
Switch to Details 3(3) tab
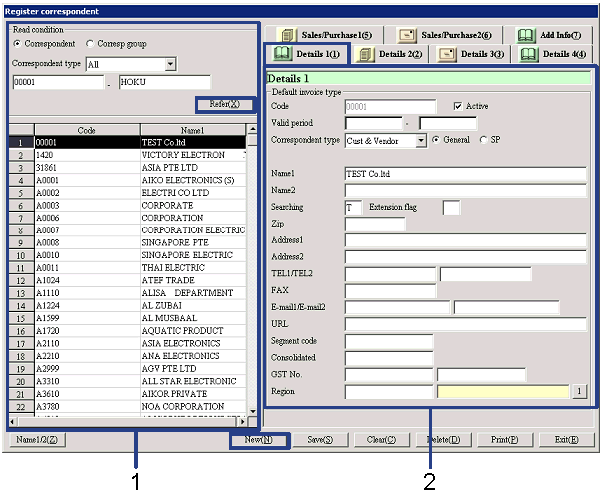coord(472,54)
